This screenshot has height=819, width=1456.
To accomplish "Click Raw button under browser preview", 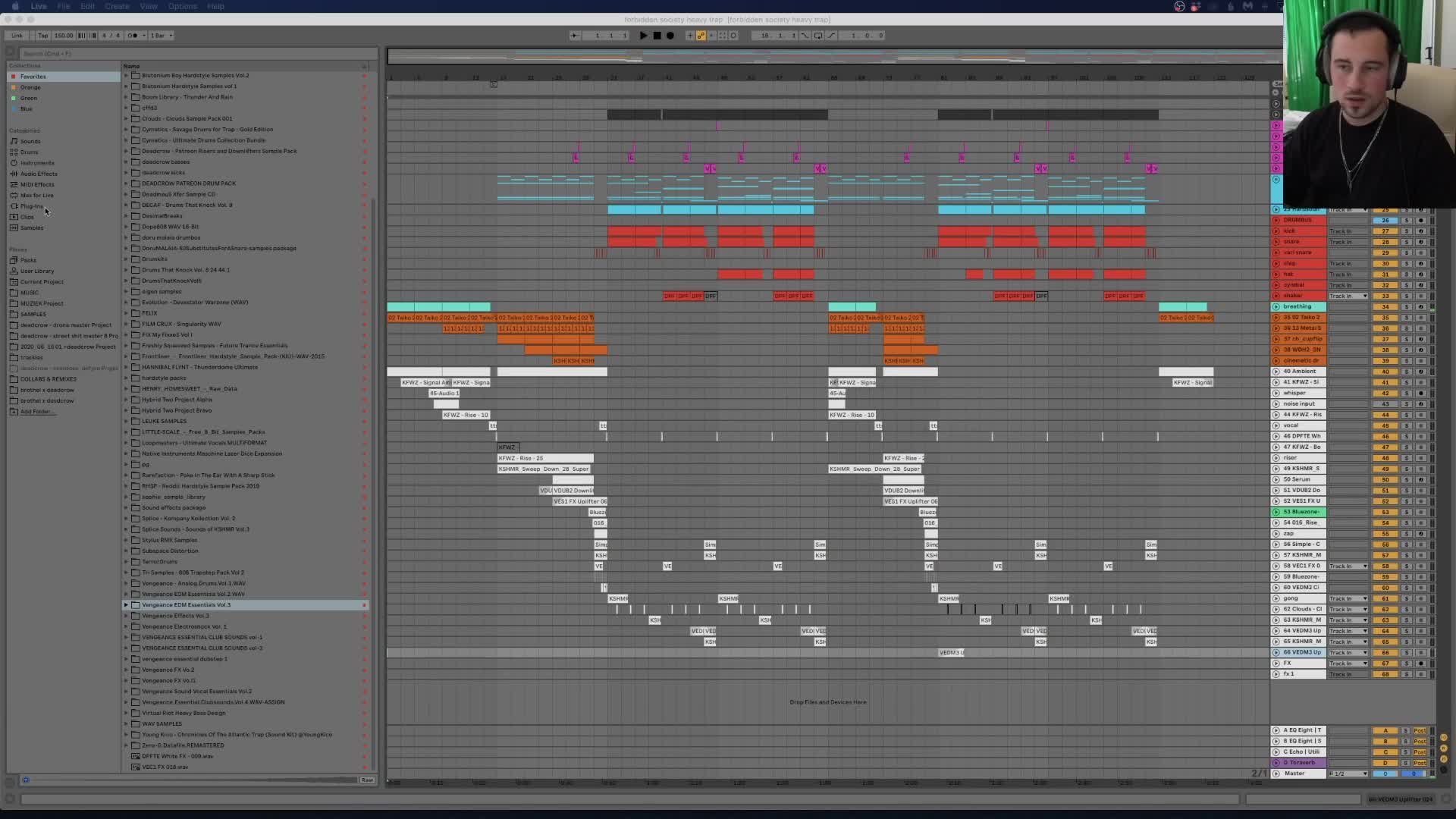I will (367, 780).
